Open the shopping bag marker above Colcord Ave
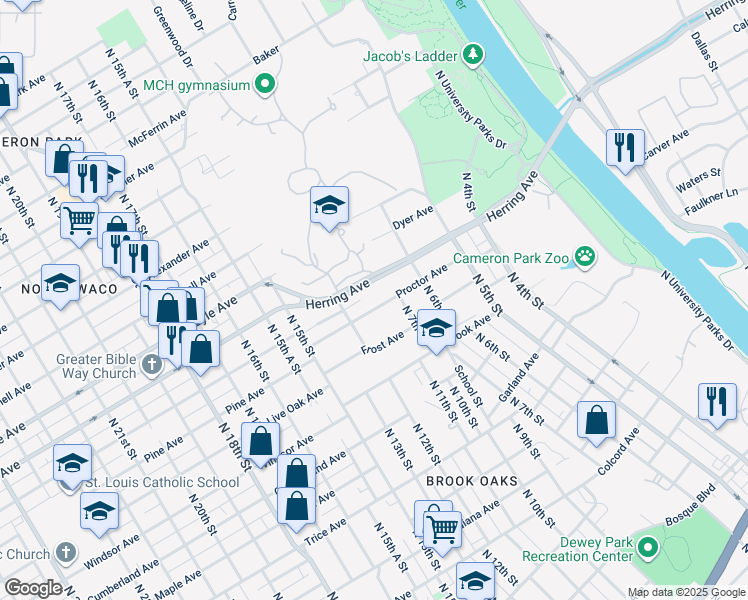The height and width of the screenshot is (600, 748). tap(596, 421)
